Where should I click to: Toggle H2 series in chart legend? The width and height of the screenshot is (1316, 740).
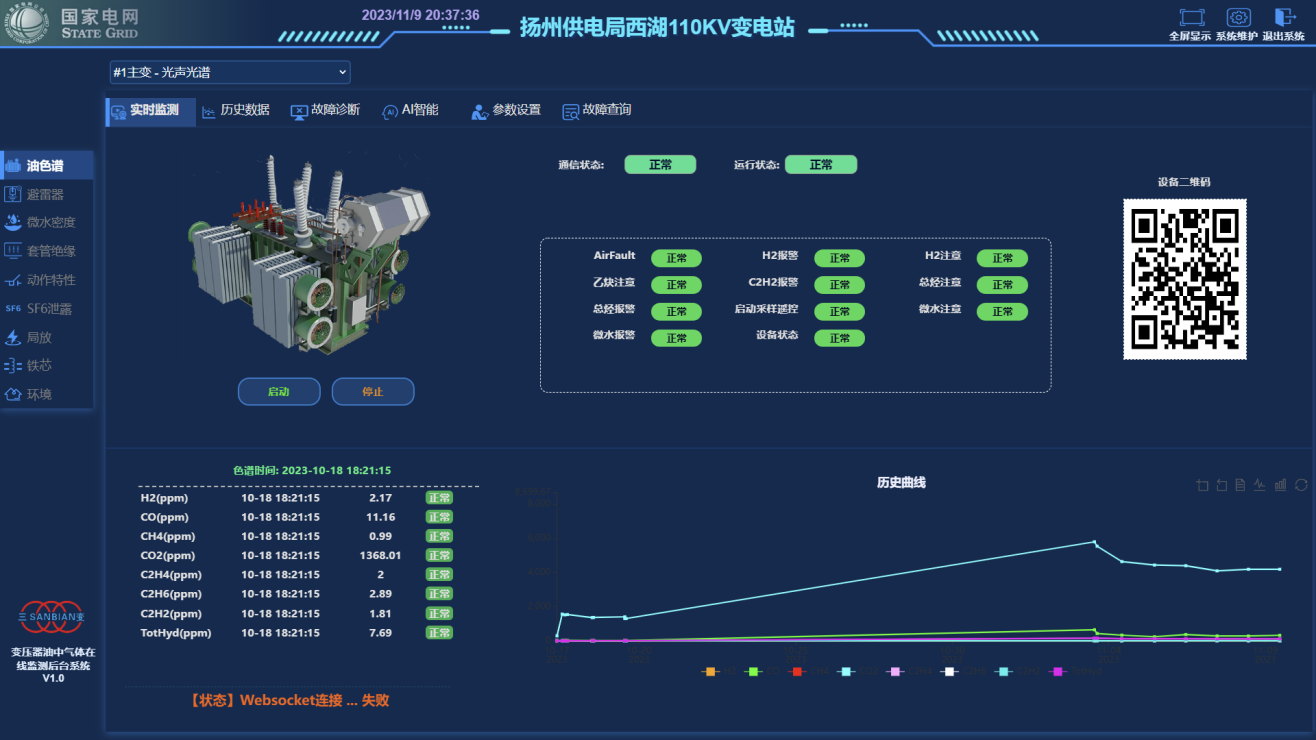[x=710, y=671]
